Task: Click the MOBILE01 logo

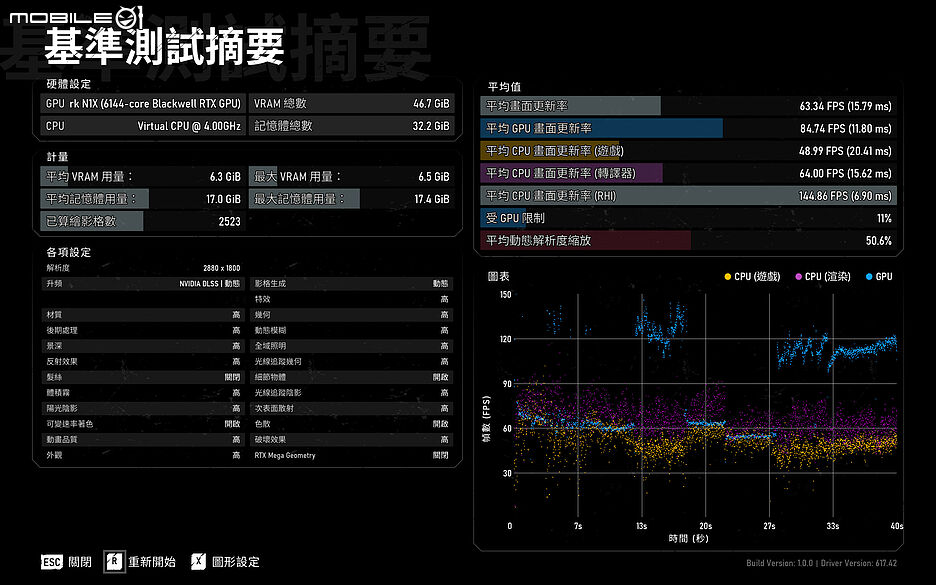Action: pos(76,17)
